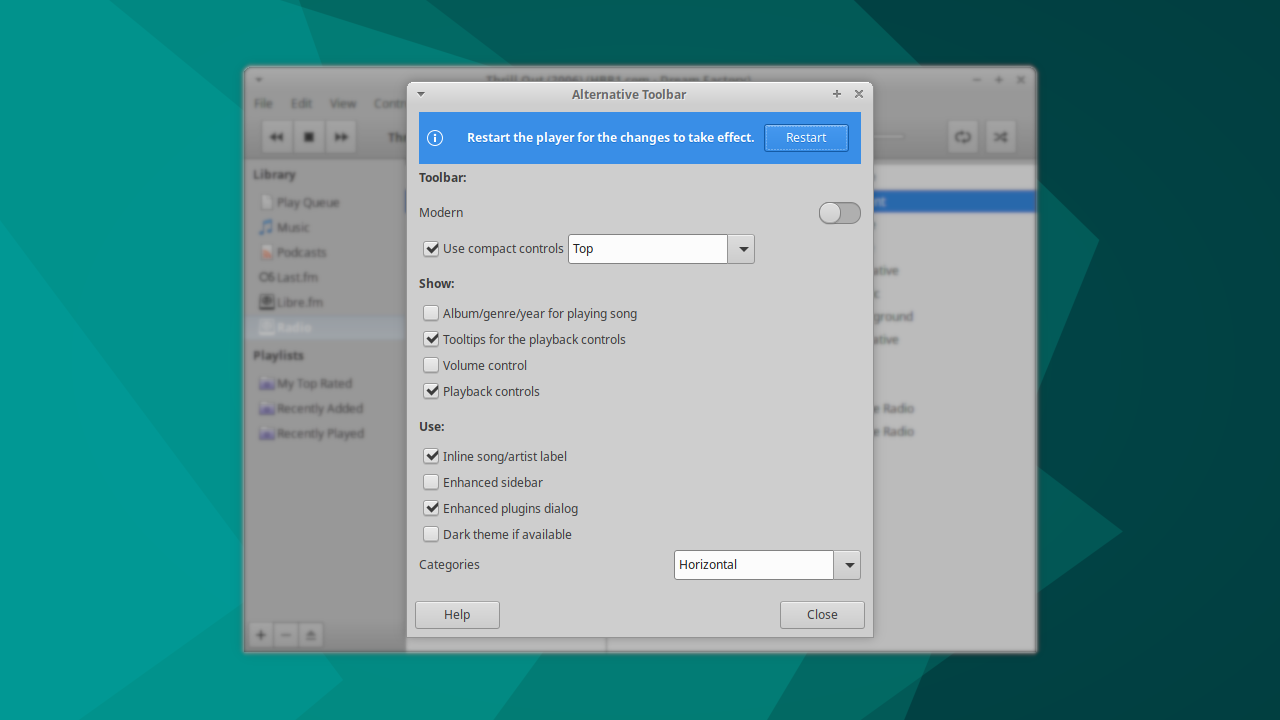Open Help for the Alternative Toolbar plugin

click(457, 614)
